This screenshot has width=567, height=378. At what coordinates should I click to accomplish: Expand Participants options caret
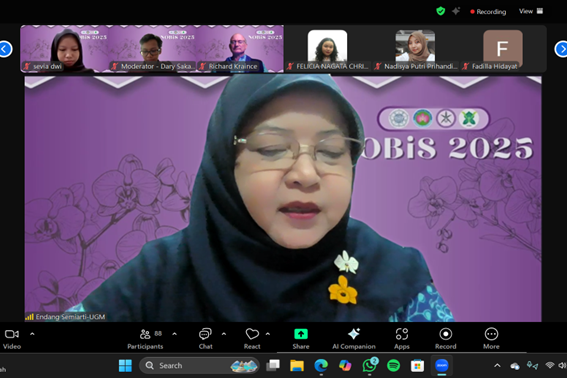175,334
